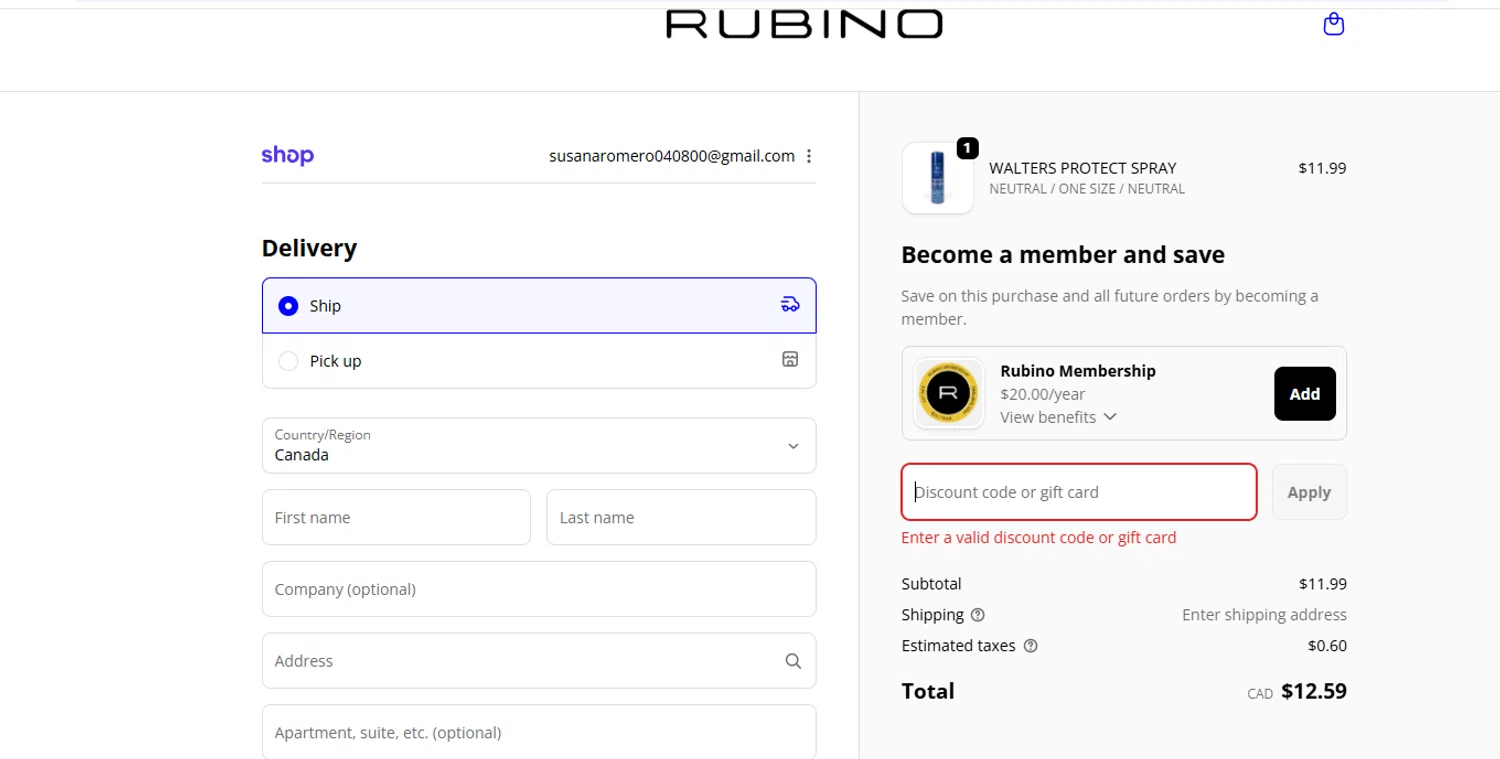The width and height of the screenshot is (1500, 759).
Task: Expand View benefits for Rubino Membership
Action: [1058, 417]
